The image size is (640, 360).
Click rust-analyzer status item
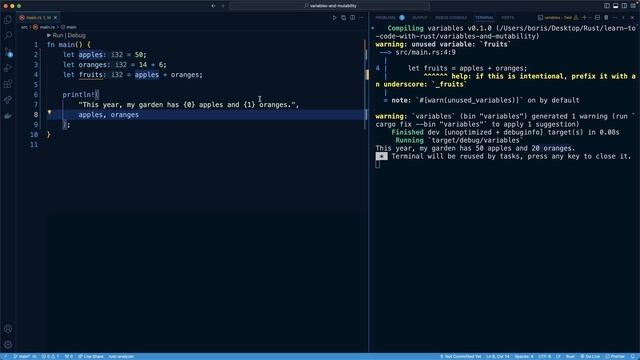coord(121,356)
